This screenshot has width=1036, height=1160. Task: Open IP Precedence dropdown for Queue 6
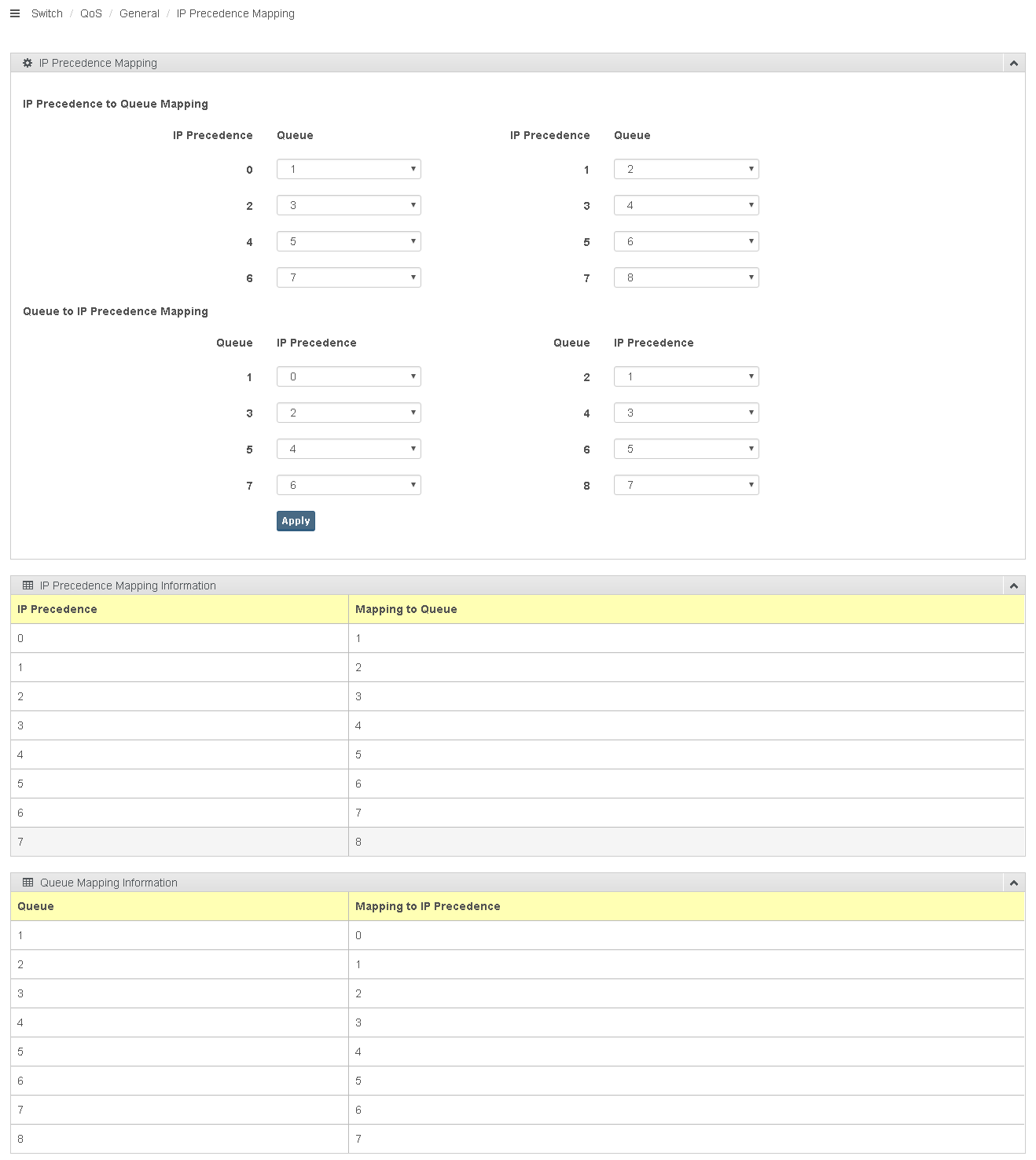click(x=686, y=449)
